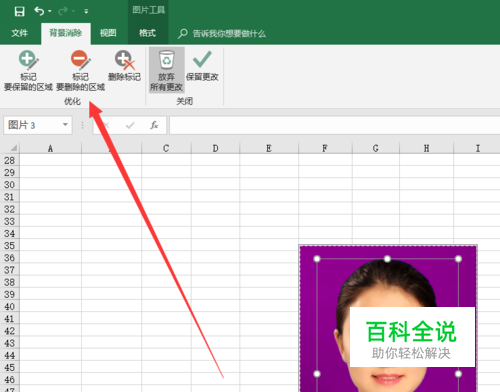
Task: Select 标记要保留的区域 tool
Action: pos(28,71)
